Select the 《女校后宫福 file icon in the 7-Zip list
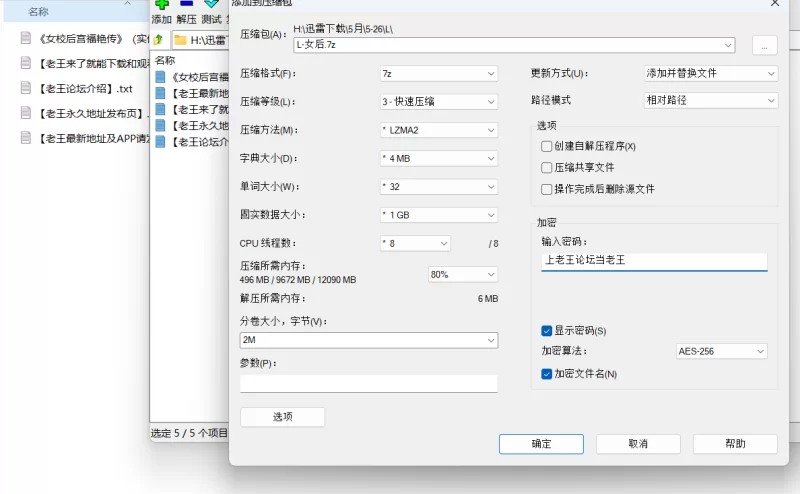800x494 pixels. [160, 77]
